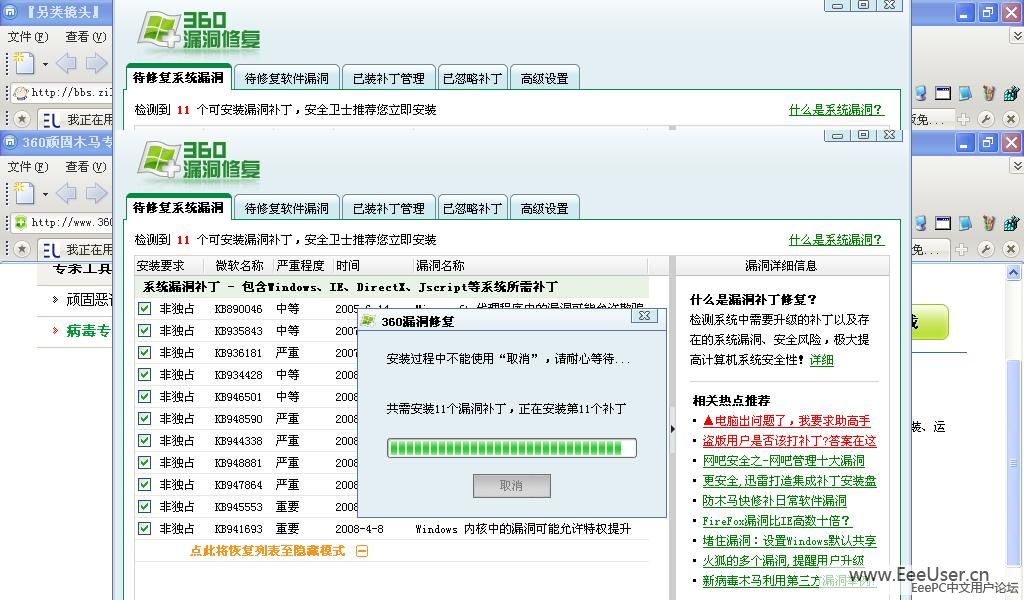Open the 网吧安全之-网吧管理十大漏洞 link

click(783, 461)
